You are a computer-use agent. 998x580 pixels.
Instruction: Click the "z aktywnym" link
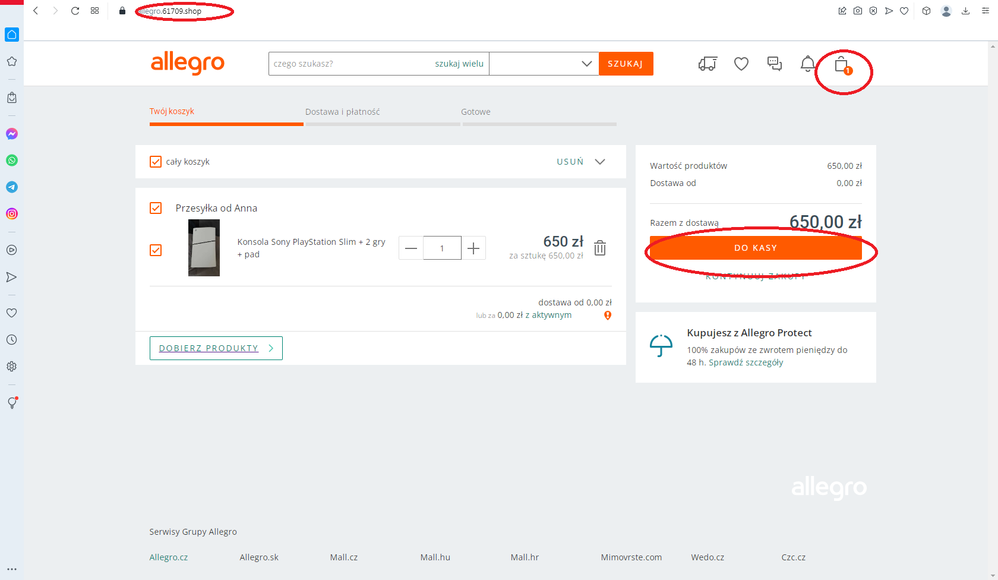[x=548, y=315]
